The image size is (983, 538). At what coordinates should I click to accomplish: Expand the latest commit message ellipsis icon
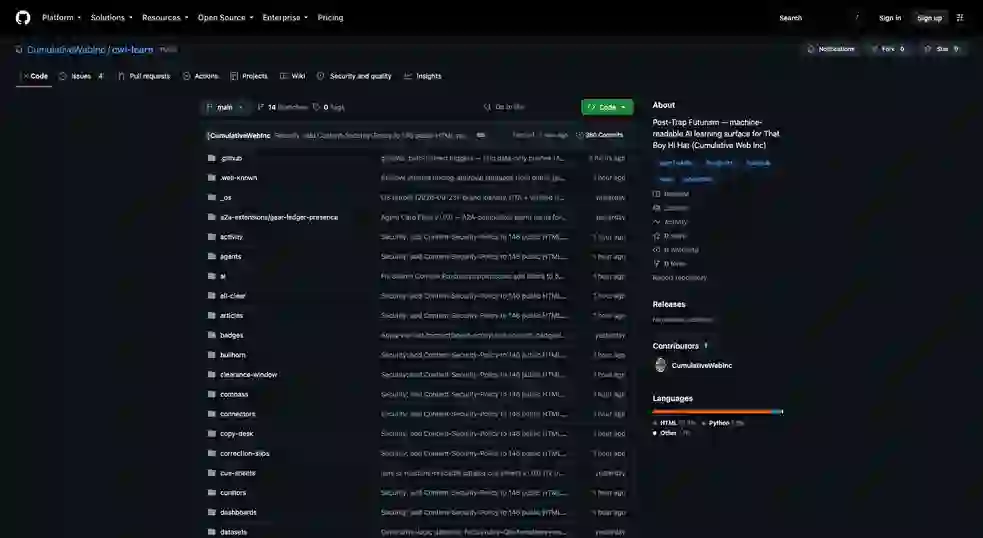pos(481,135)
